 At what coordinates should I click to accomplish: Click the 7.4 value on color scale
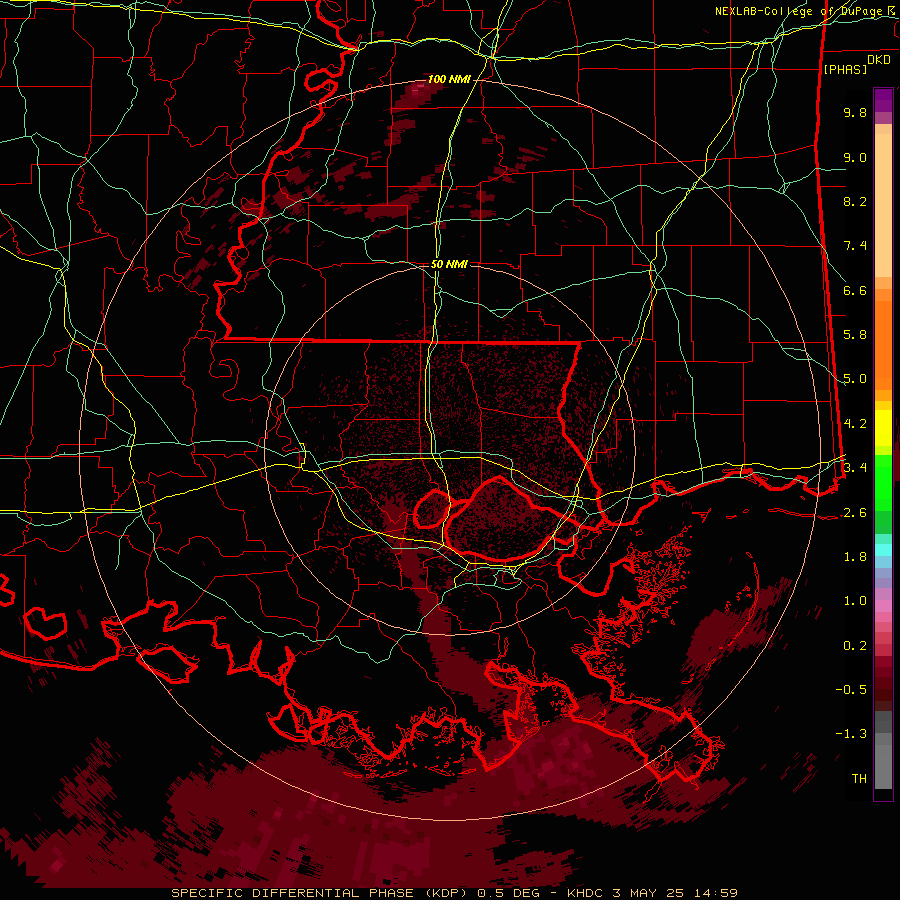click(x=855, y=246)
